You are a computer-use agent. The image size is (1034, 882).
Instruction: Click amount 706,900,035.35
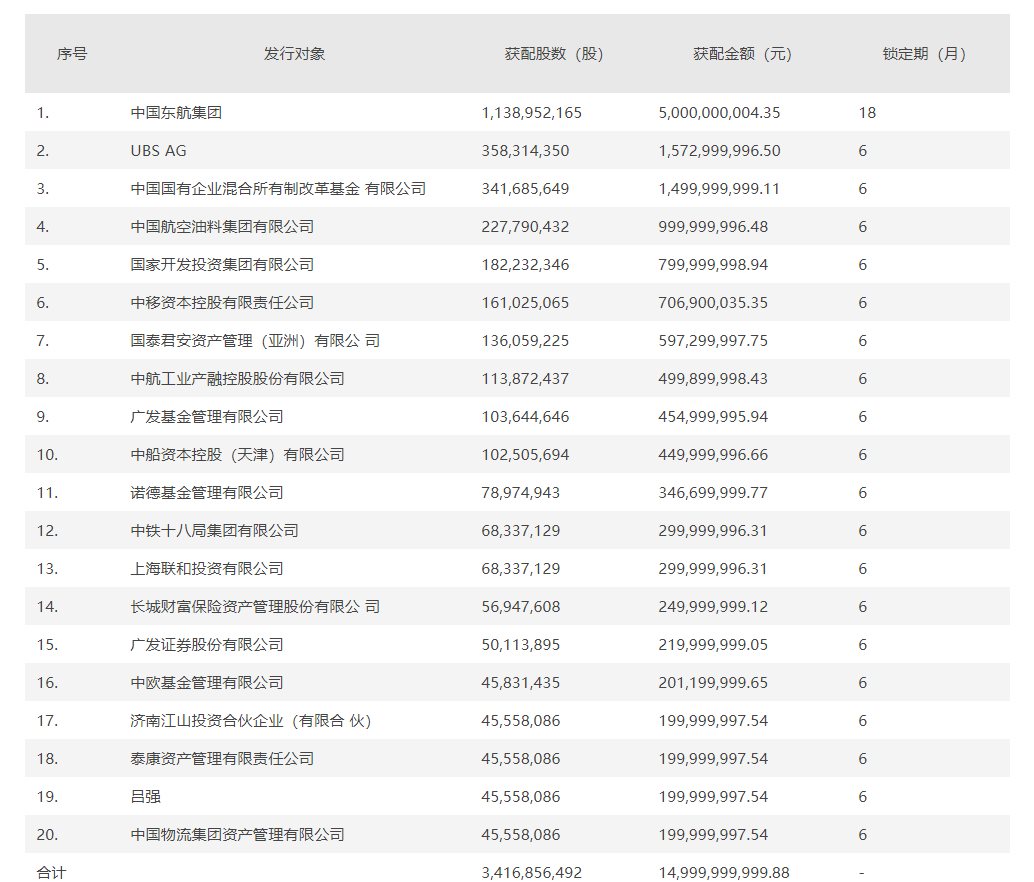pyautogui.click(x=713, y=303)
